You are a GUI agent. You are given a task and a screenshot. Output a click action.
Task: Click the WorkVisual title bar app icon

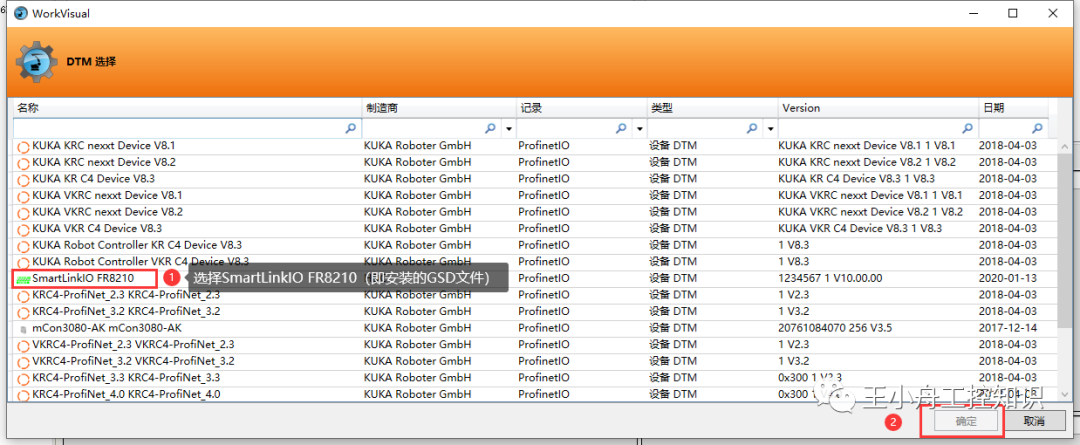[x=20, y=13]
